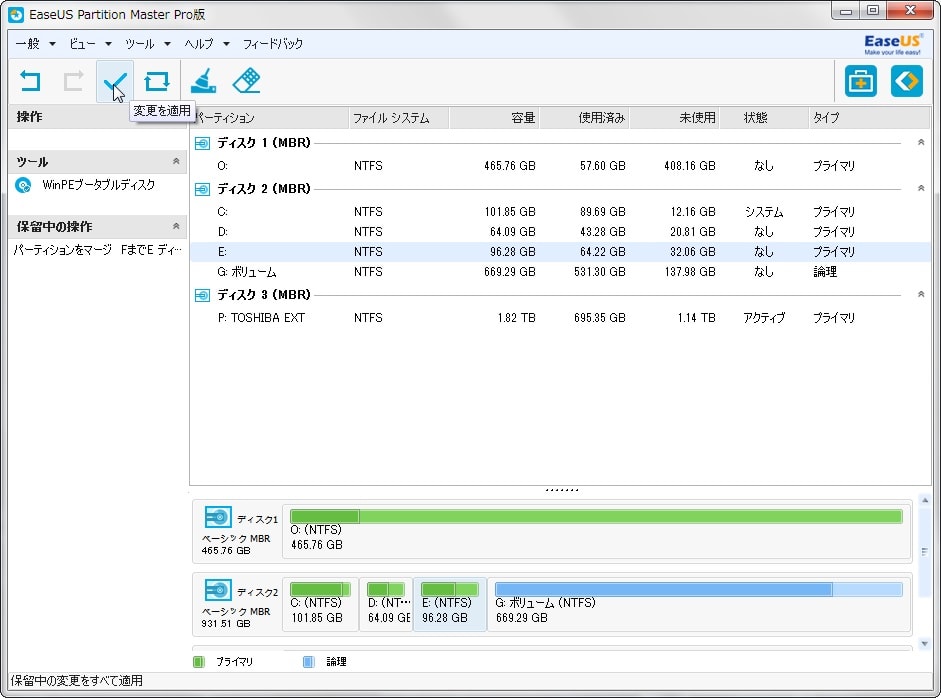Open the 一般 menu
Image resolution: width=941 pixels, height=698 pixels.
click(34, 44)
